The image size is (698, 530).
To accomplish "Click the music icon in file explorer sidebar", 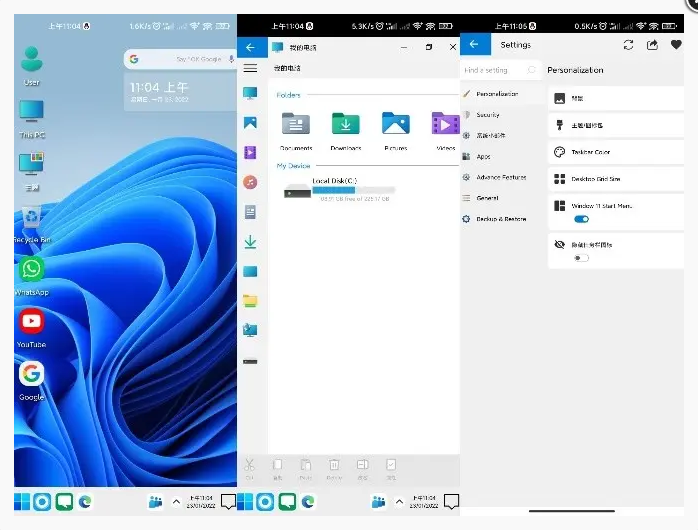I will (250, 182).
